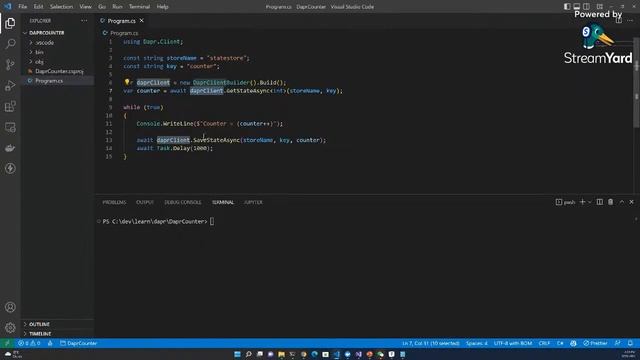
Task: Open the editor More Actions ellipsis
Action: (x=630, y=20)
